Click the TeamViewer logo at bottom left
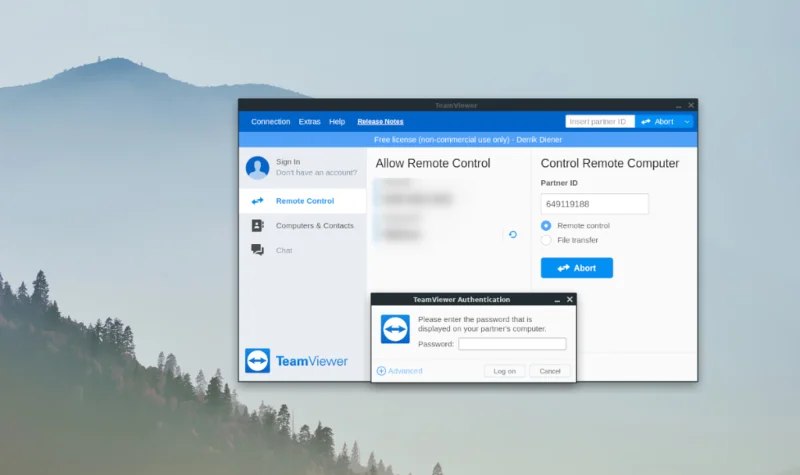This screenshot has width=800, height=475. click(x=296, y=361)
